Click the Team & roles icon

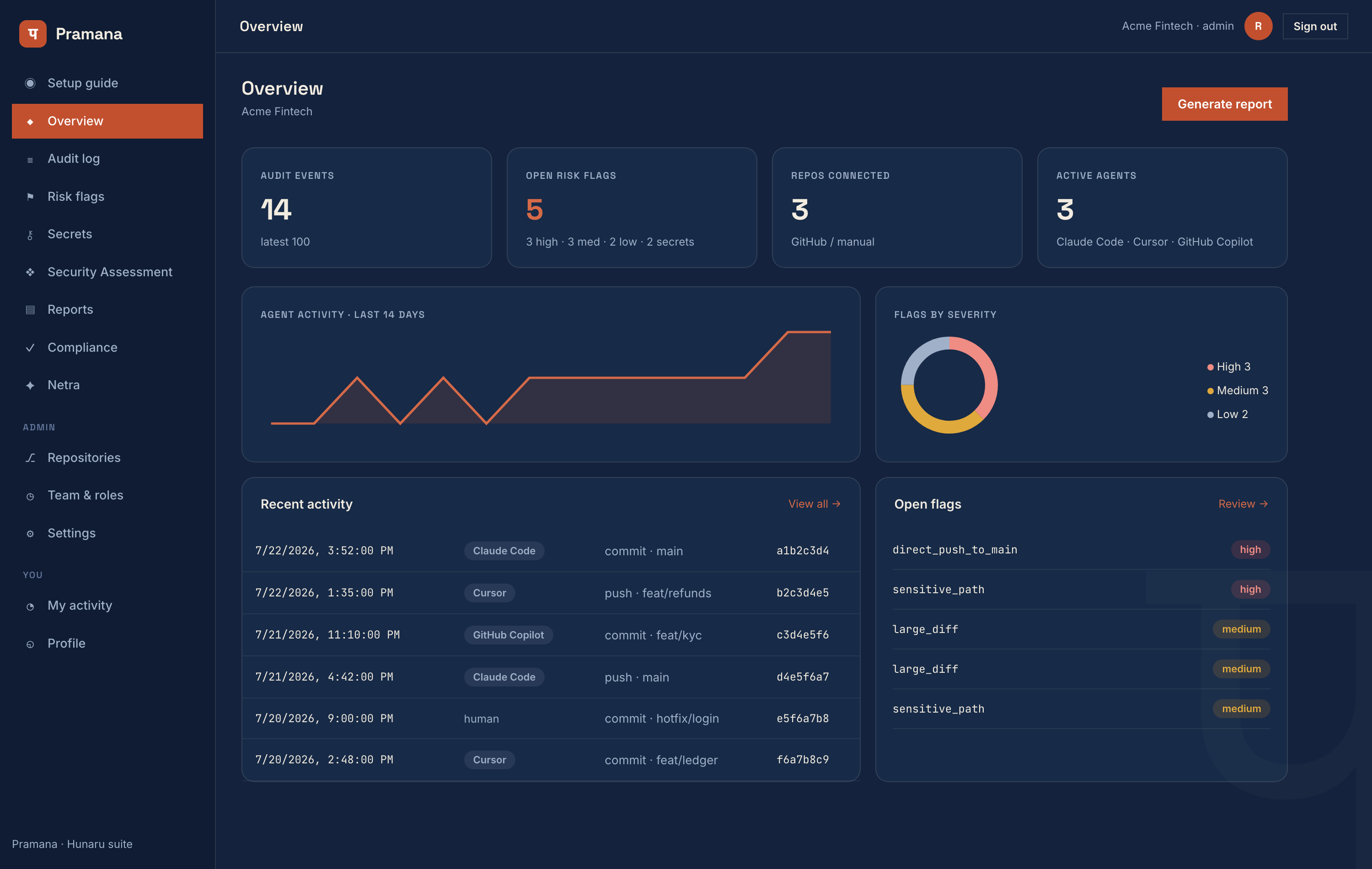[x=30, y=496]
